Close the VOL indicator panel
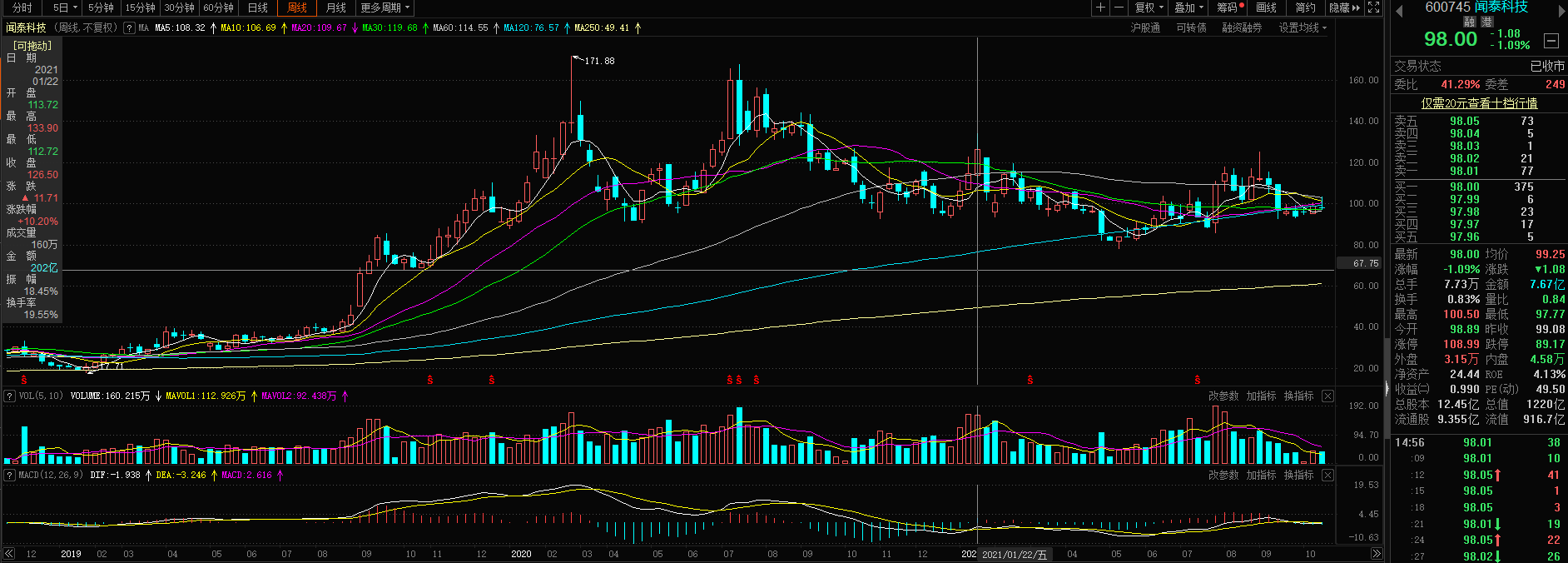This screenshot has height=563, width=1568. 1327,396
